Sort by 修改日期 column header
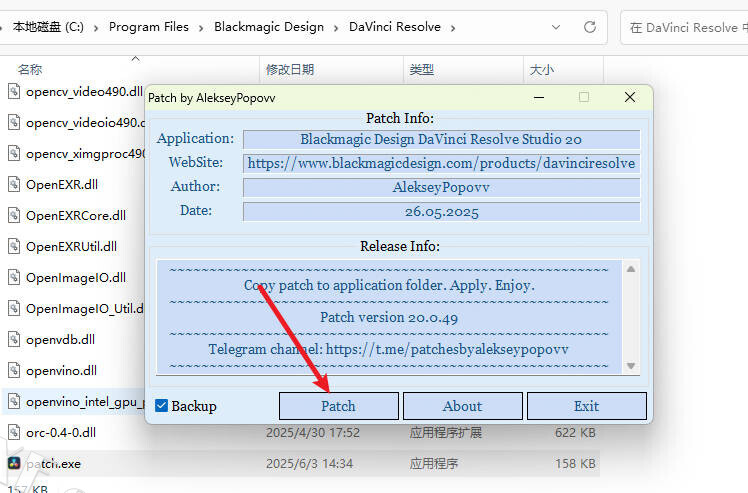Viewport: 748px width, 493px height. (x=290, y=70)
